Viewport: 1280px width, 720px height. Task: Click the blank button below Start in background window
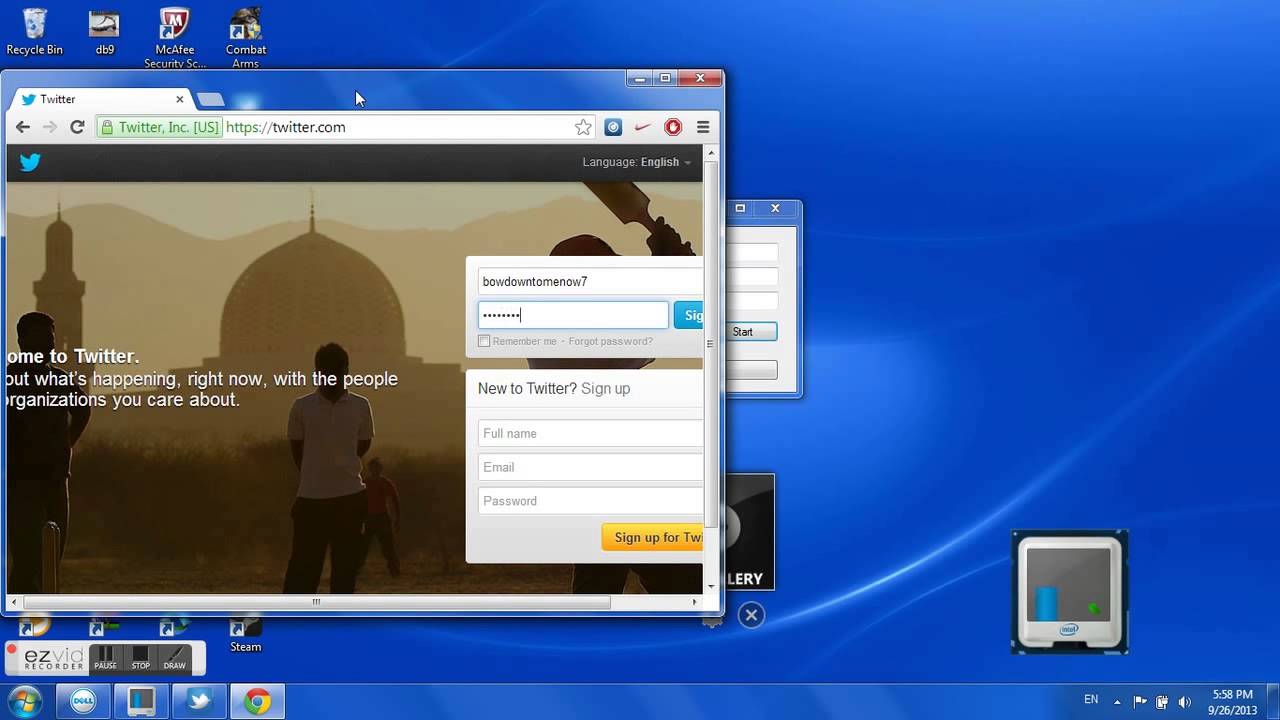pyautogui.click(x=751, y=370)
